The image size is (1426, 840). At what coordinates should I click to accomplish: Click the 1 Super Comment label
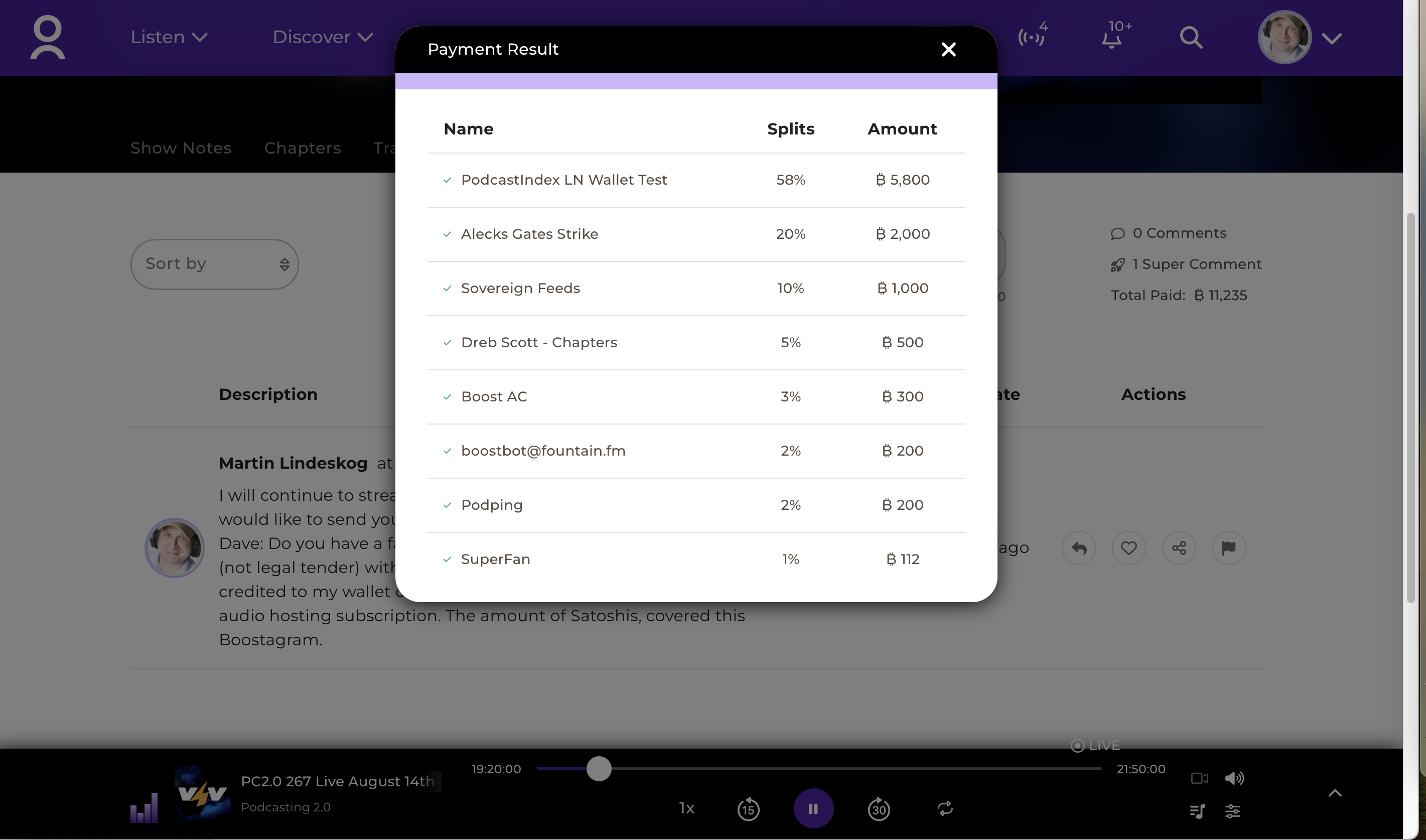(x=1197, y=265)
